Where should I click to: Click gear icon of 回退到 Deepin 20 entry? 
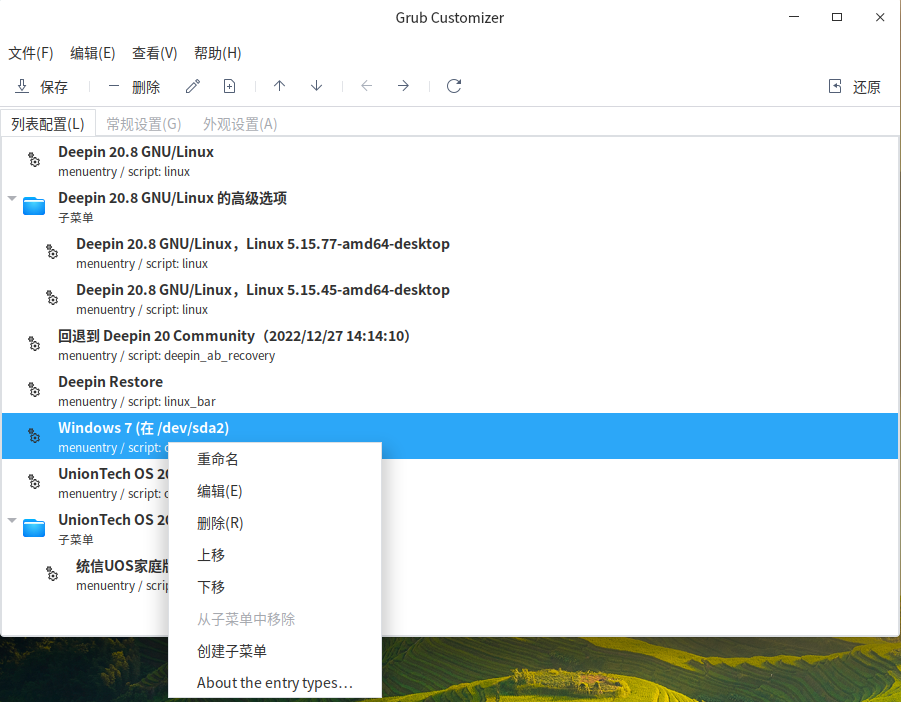pyautogui.click(x=34, y=344)
